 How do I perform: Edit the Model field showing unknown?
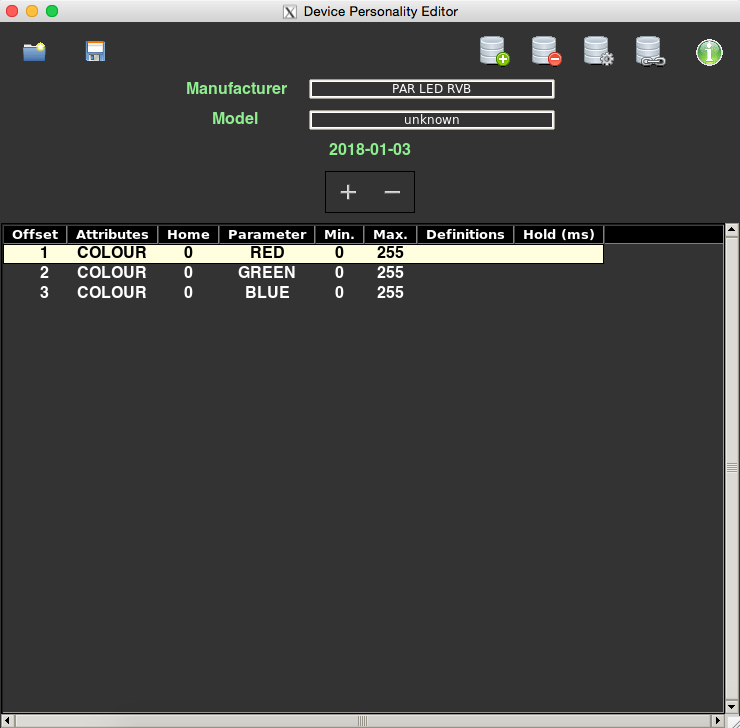pos(431,120)
